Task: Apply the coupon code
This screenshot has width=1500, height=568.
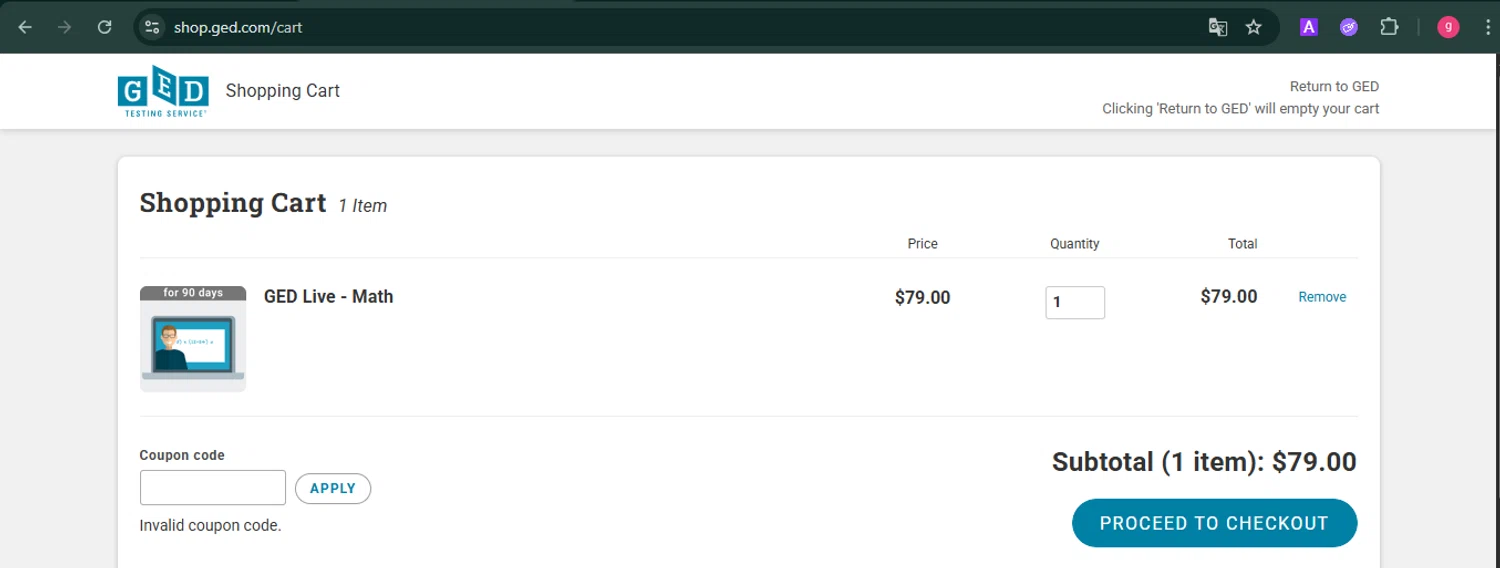Action: point(333,488)
